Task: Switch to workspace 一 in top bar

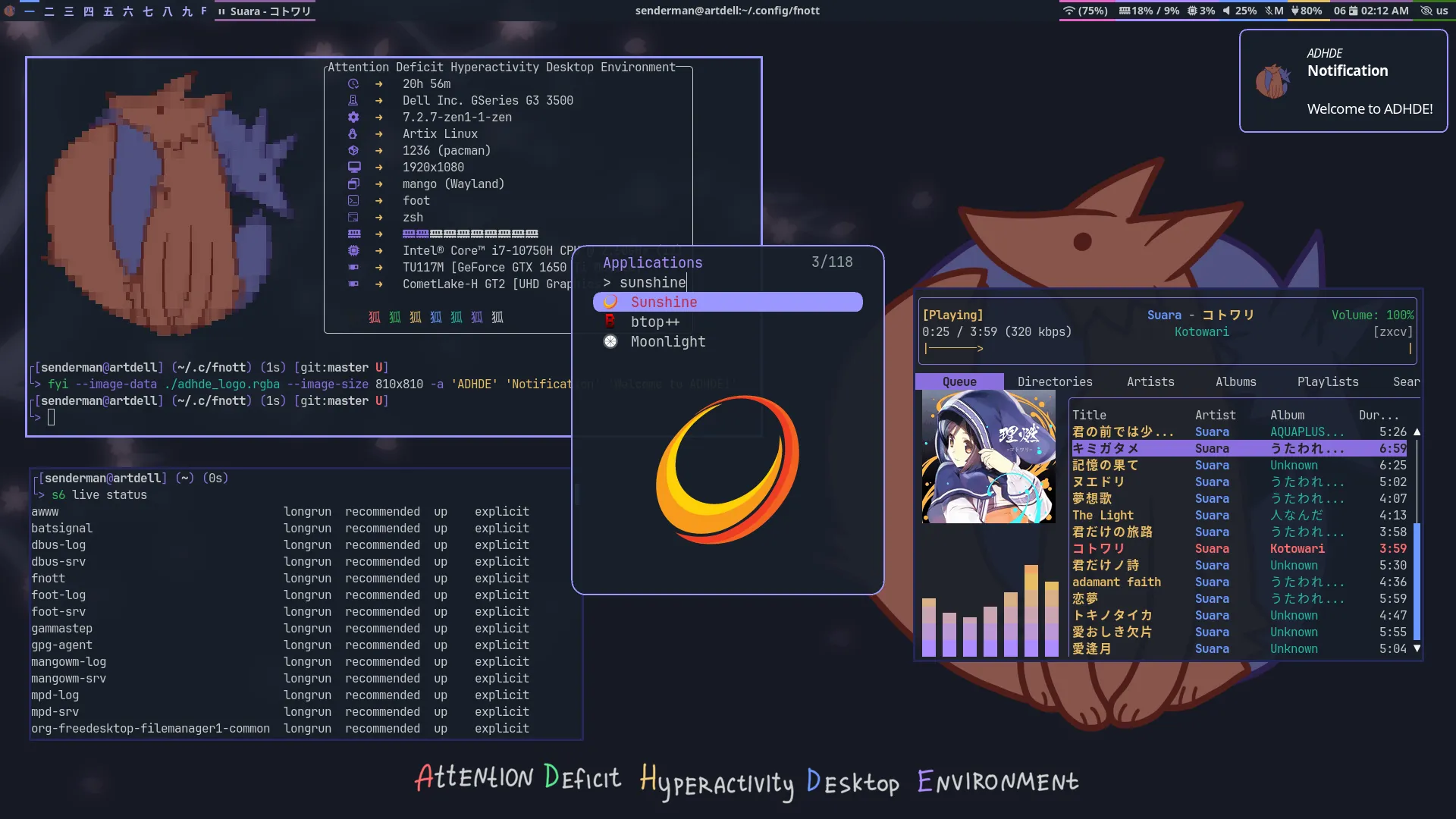Action: click(30, 11)
